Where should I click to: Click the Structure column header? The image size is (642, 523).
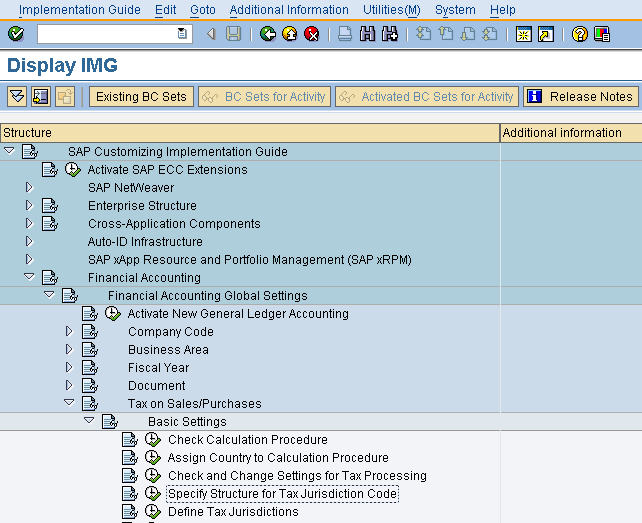(250, 133)
